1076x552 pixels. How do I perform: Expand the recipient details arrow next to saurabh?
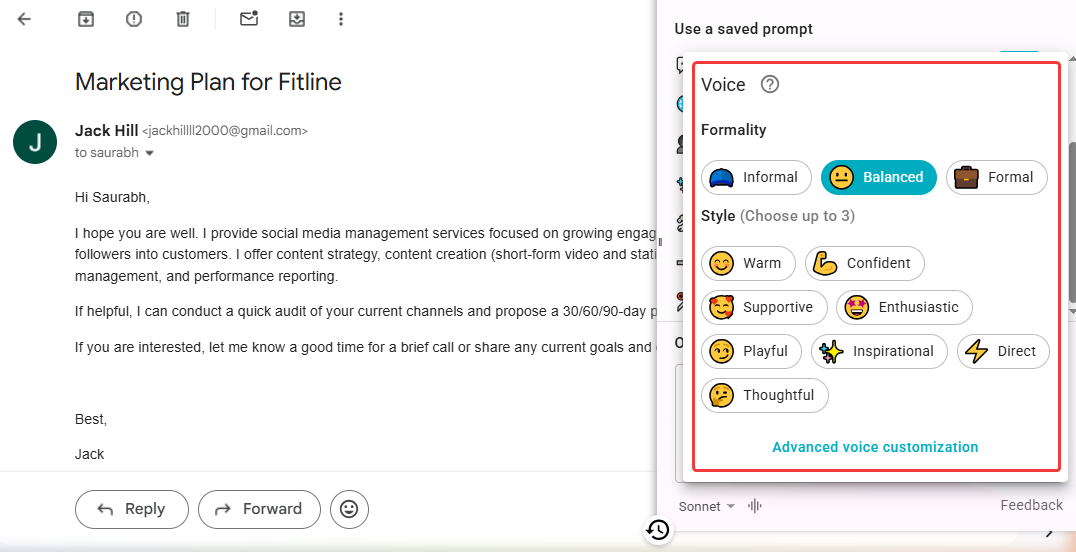pyautogui.click(x=150, y=153)
